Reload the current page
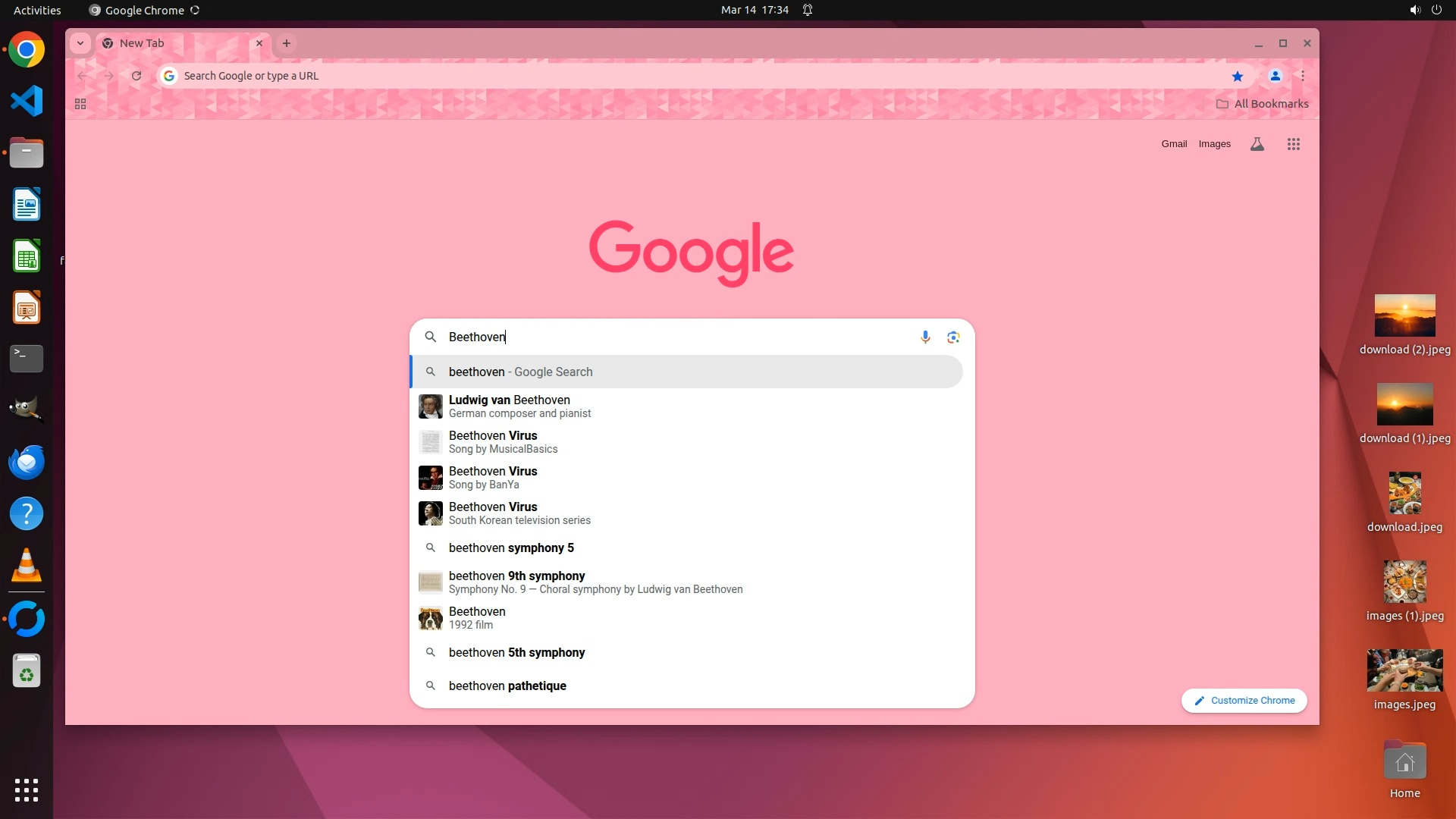1456x819 pixels. point(136,76)
